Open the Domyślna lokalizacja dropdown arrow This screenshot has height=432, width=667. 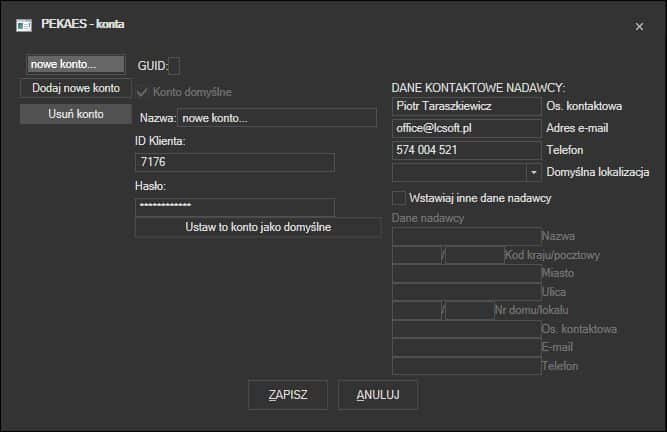(533, 172)
